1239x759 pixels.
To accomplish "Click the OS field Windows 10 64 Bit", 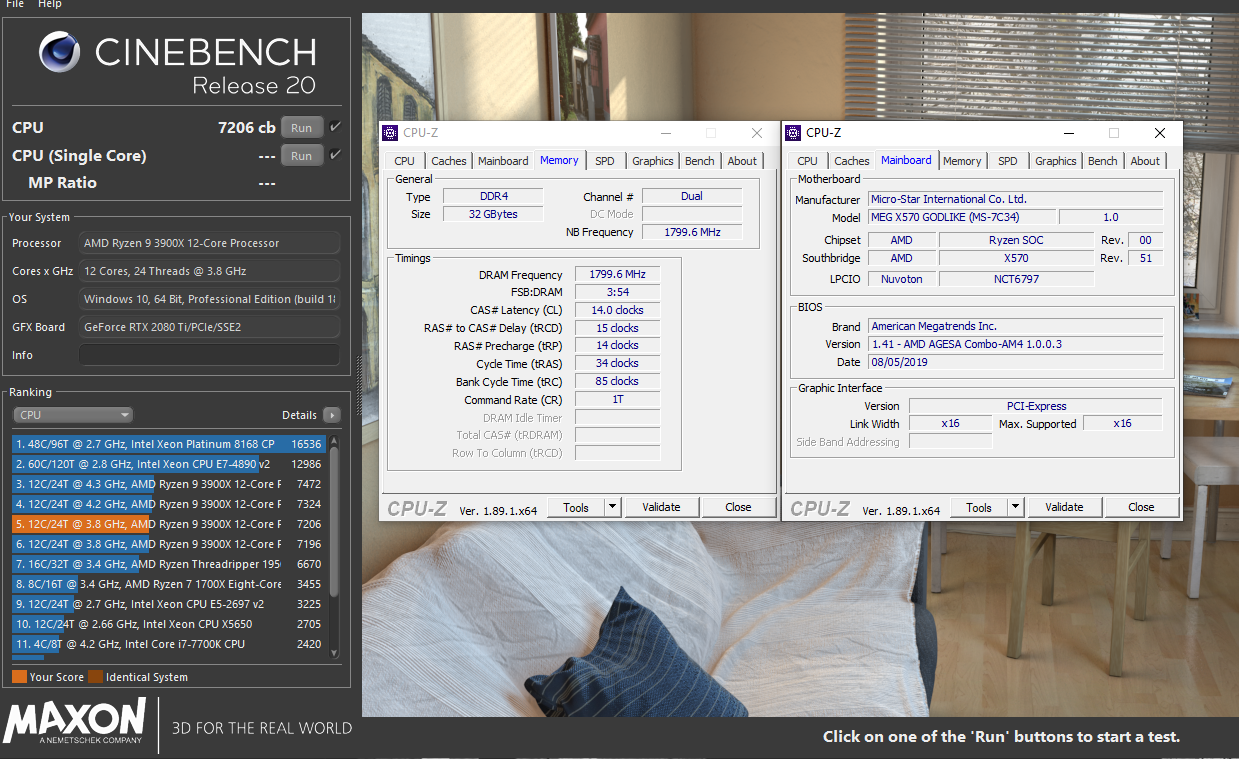I will pyautogui.click(x=209, y=299).
